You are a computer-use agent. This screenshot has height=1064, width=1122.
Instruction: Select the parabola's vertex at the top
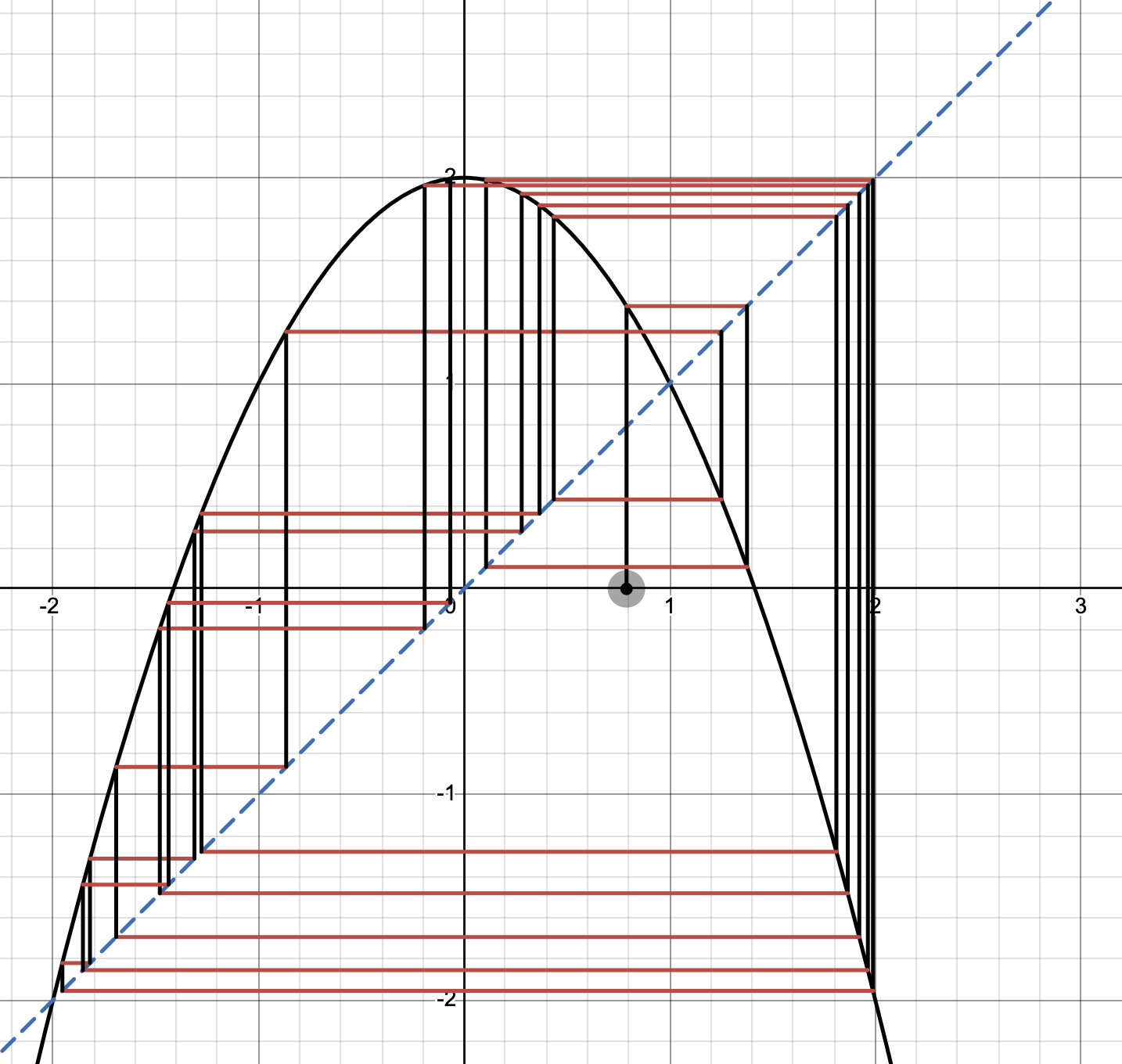464,178
